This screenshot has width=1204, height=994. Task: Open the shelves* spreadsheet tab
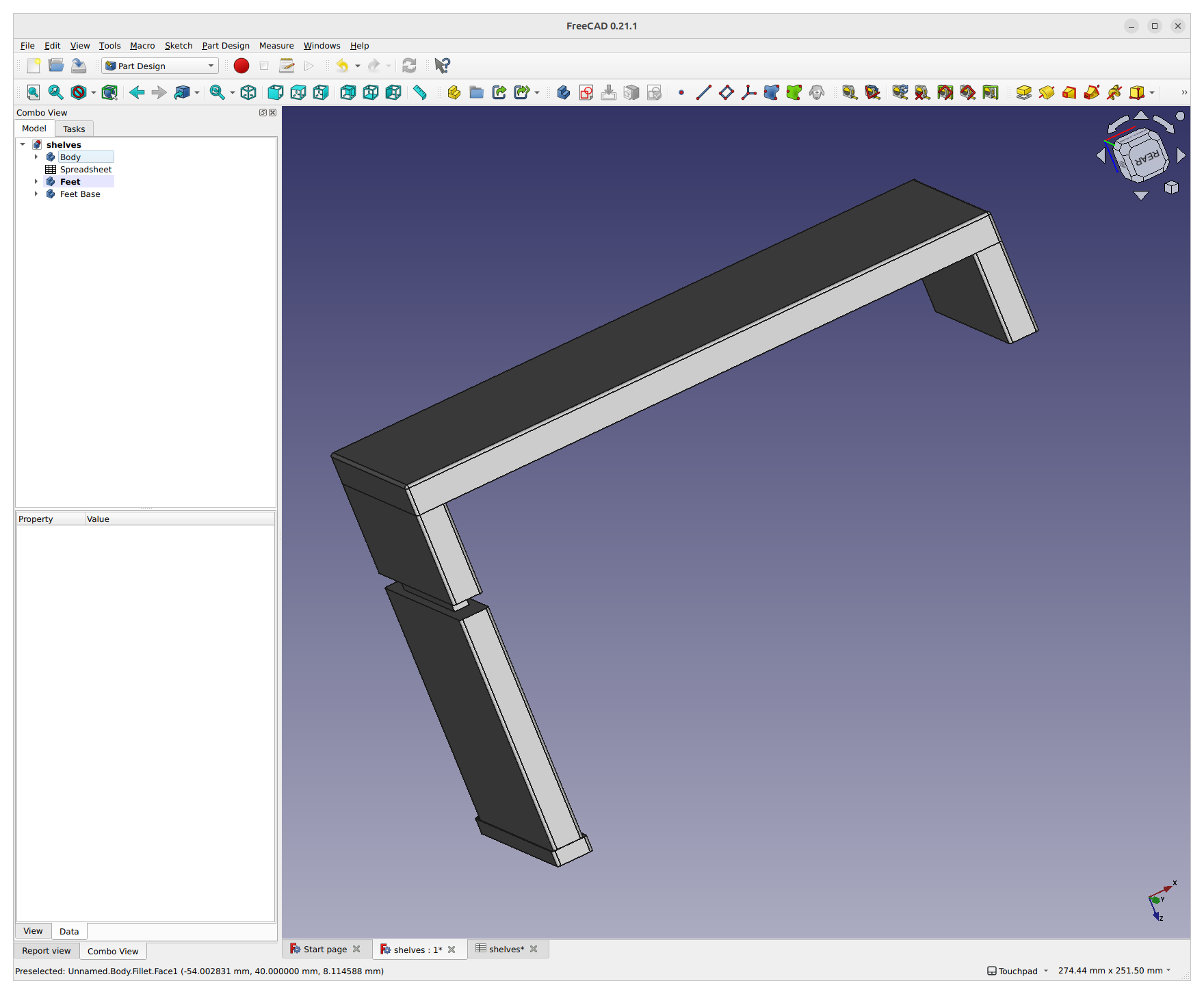(507, 949)
